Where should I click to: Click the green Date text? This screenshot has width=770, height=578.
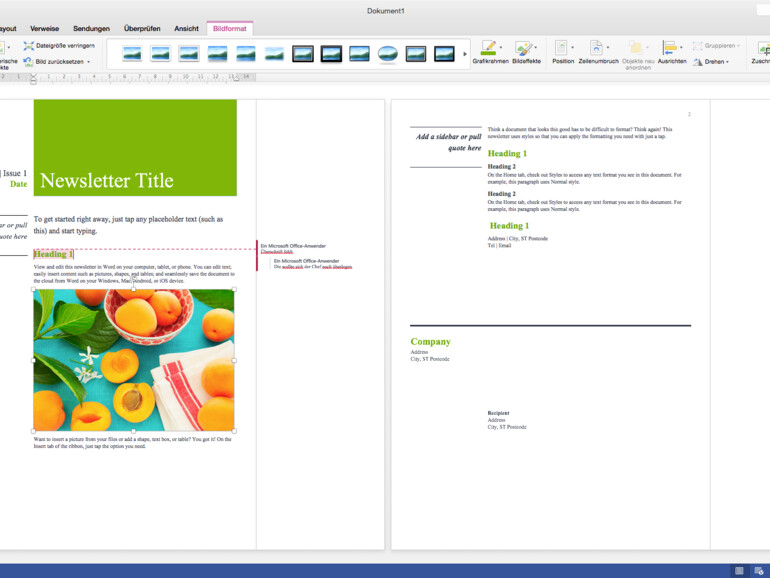[x=19, y=184]
